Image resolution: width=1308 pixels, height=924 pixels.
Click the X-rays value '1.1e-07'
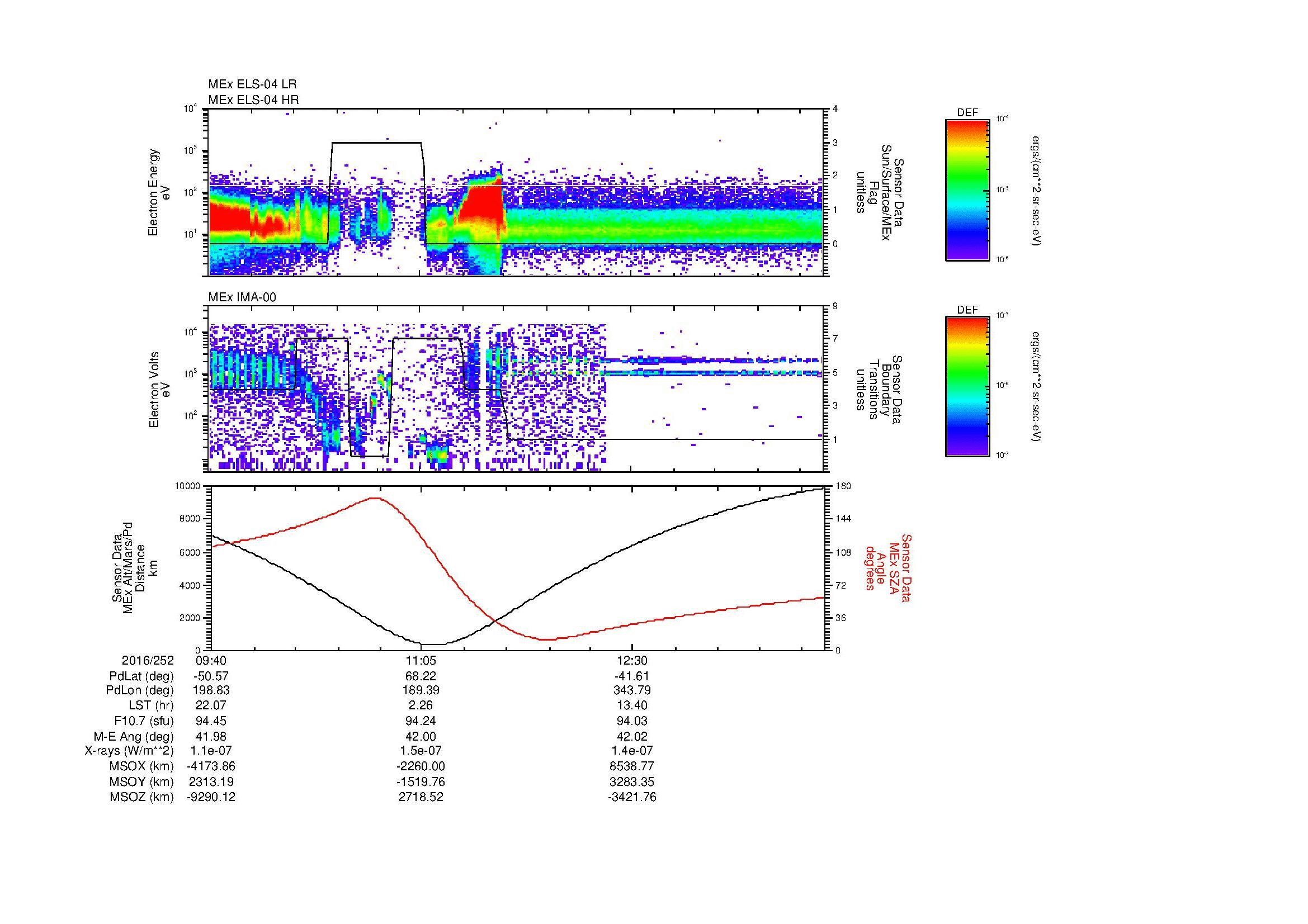tap(211, 751)
